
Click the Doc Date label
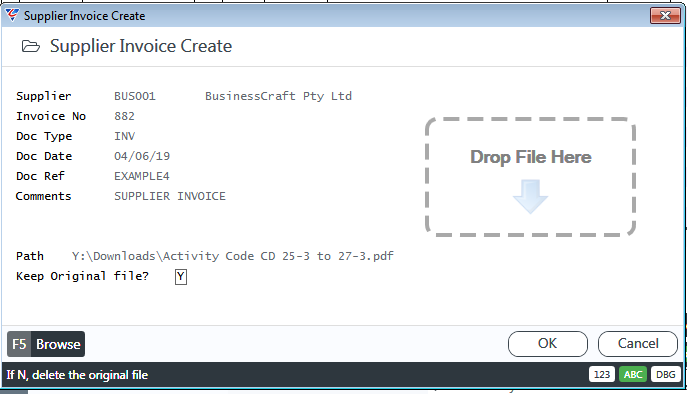[44, 156]
